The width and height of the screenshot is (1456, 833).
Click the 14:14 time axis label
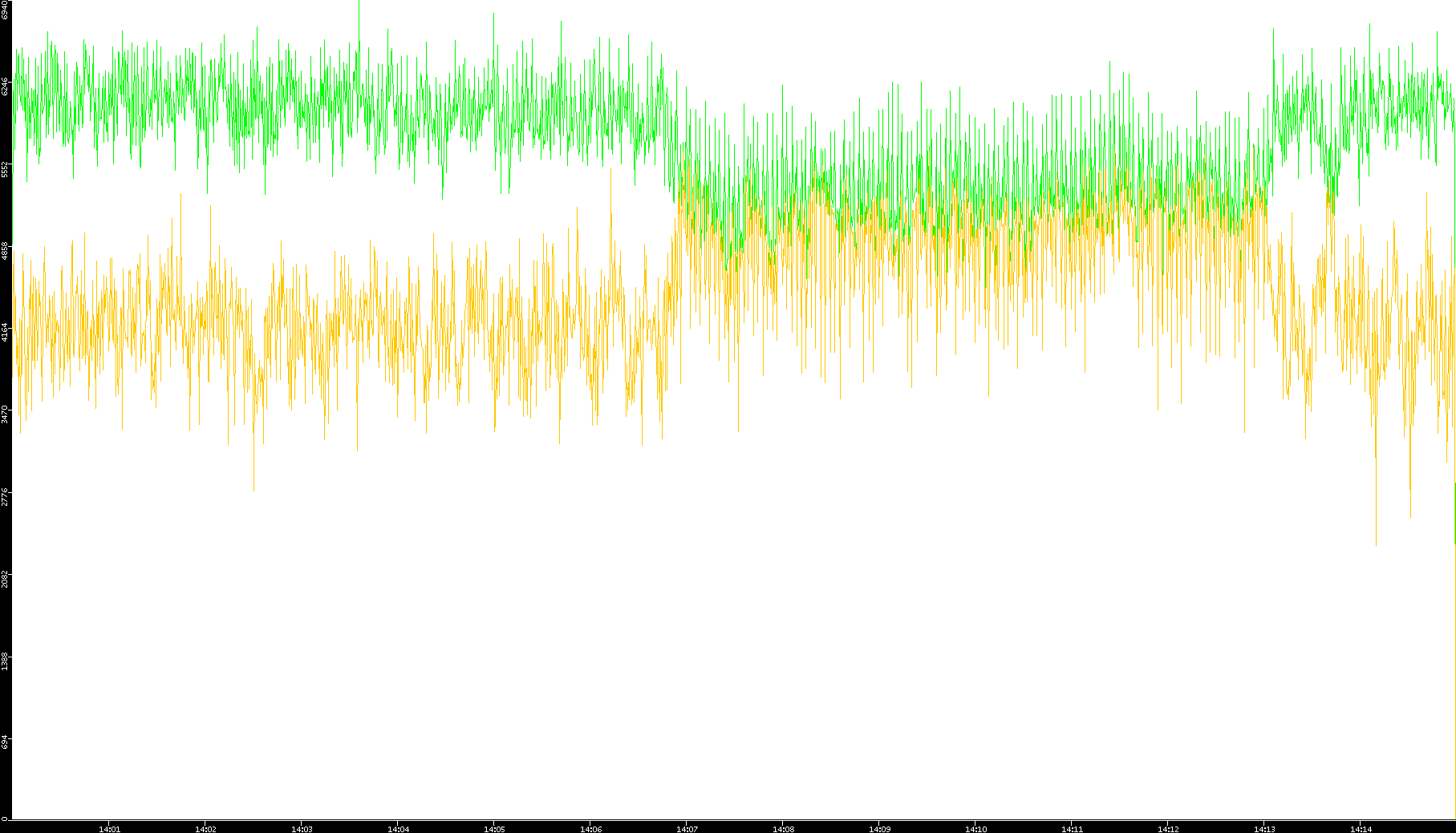(1361, 828)
